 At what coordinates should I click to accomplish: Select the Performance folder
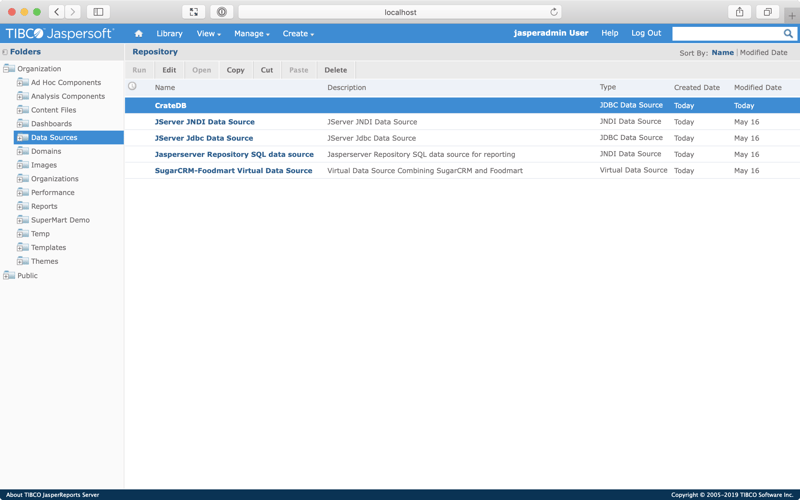click(53, 192)
